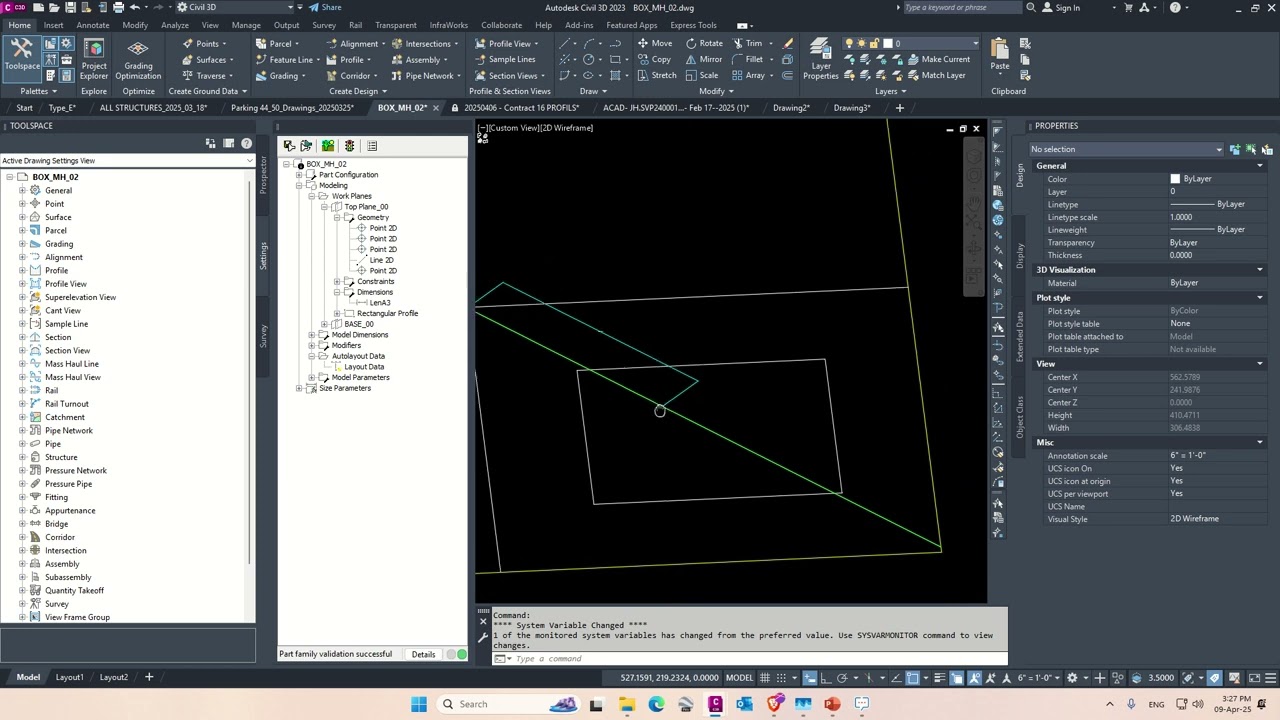Open workspace switching gear in status bar

[1072, 677]
